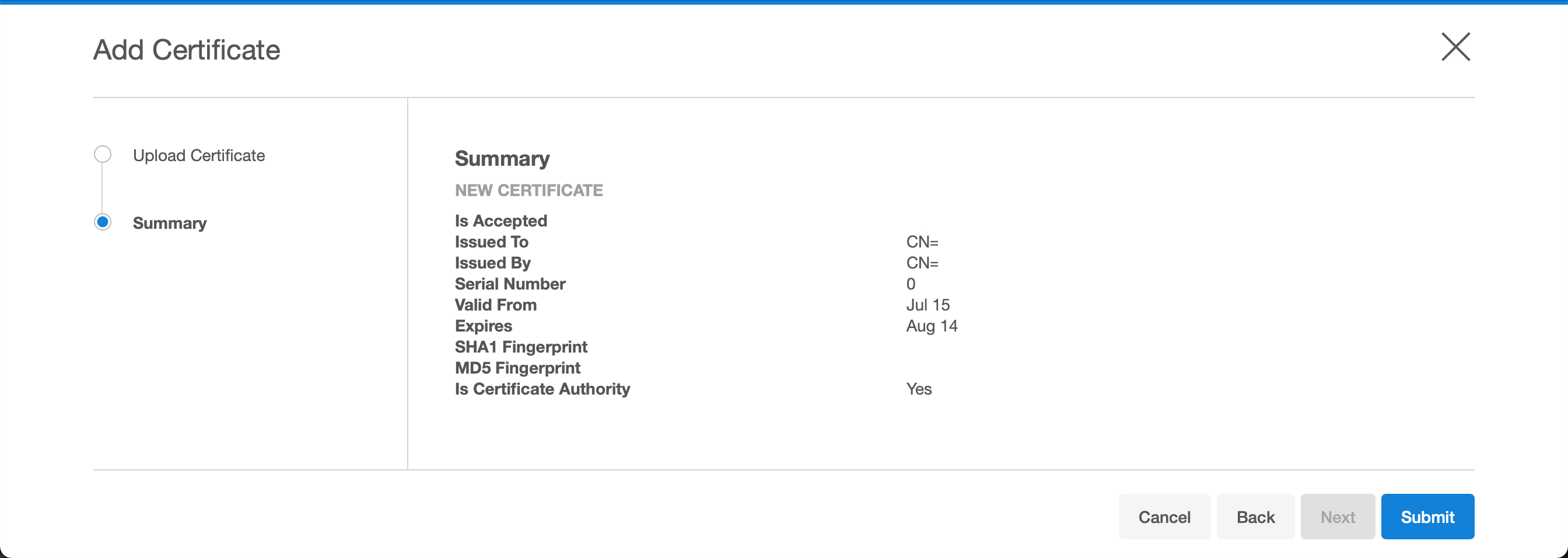This screenshot has width=1568, height=558.
Task: Go back with the Back button
Action: coord(1255,517)
